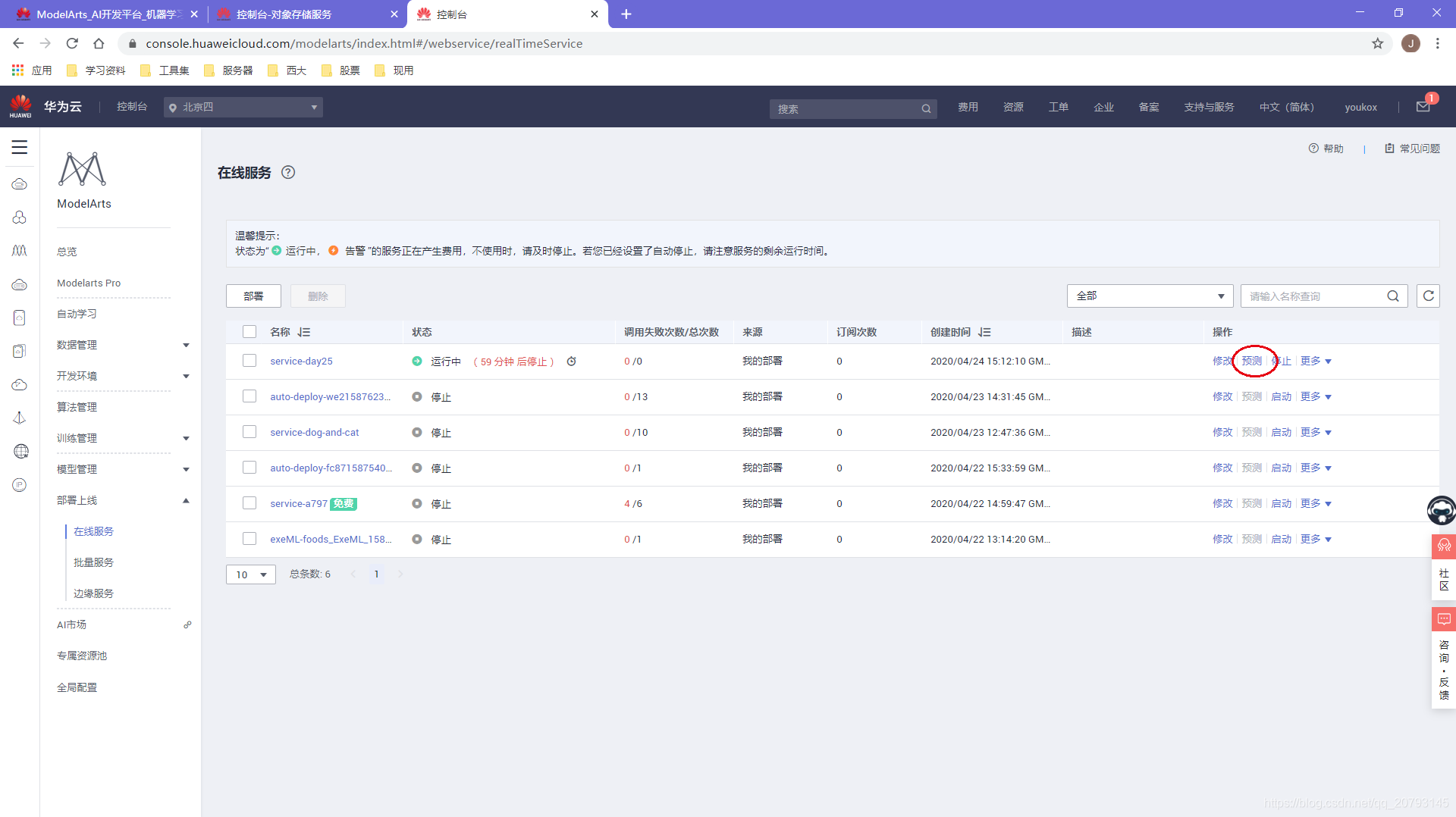Click 预测 for service-day25

pyautogui.click(x=1252, y=361)
